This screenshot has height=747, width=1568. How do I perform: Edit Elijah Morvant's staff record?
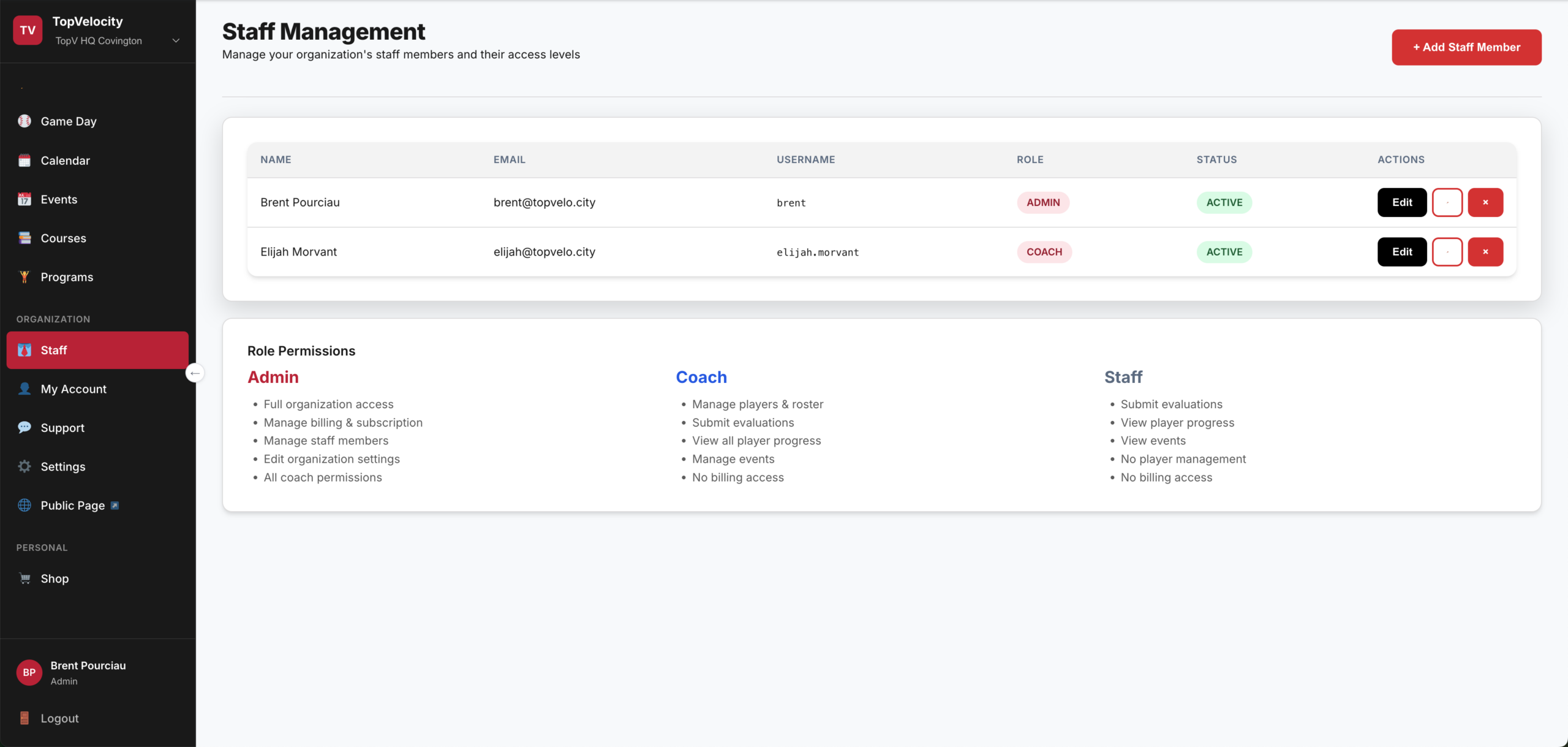[1402, 252]
